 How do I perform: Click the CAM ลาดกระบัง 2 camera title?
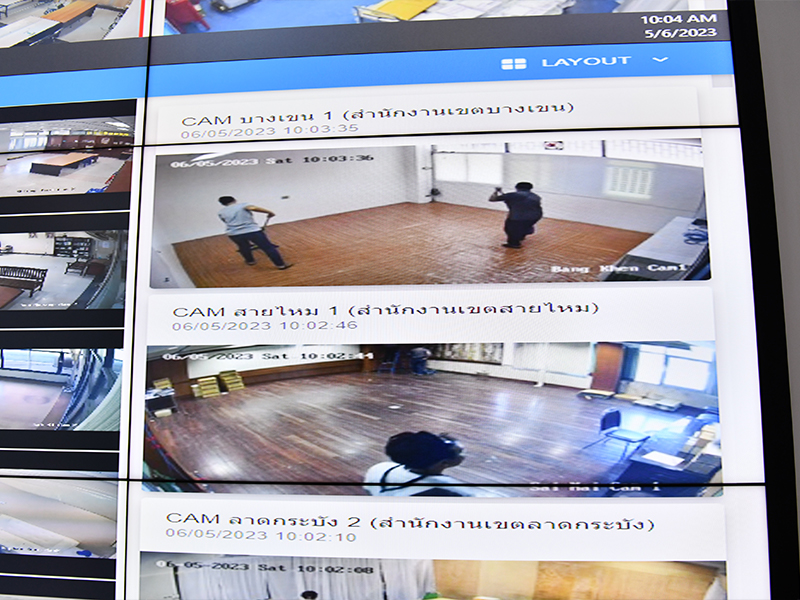tap(410, 522)
